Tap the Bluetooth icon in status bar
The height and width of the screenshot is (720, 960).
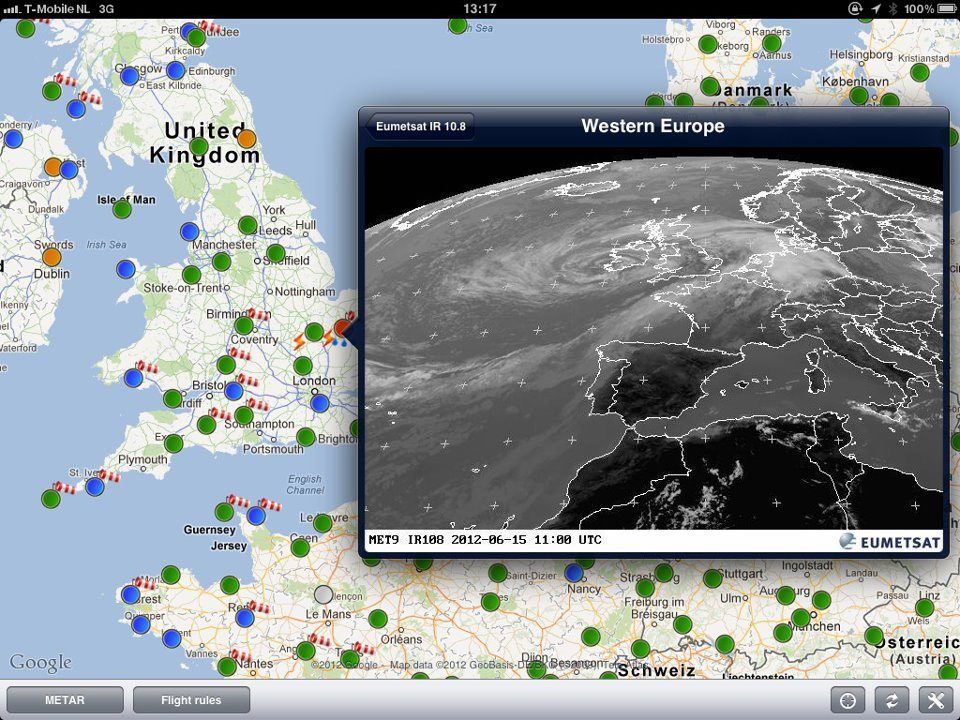click(893, 9)
